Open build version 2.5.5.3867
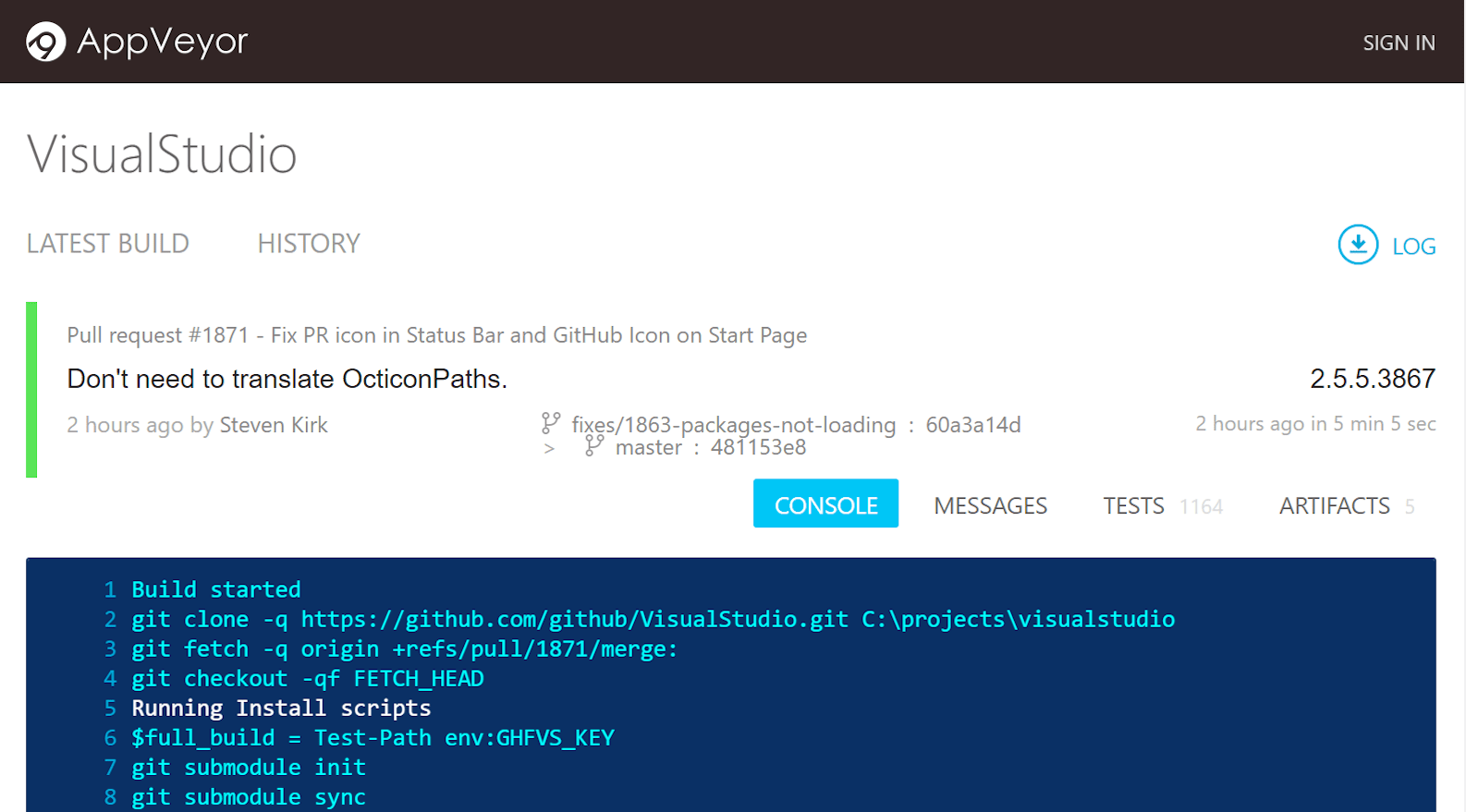The width and height of the screenshot is (1466, 812). click(1372, 379)
